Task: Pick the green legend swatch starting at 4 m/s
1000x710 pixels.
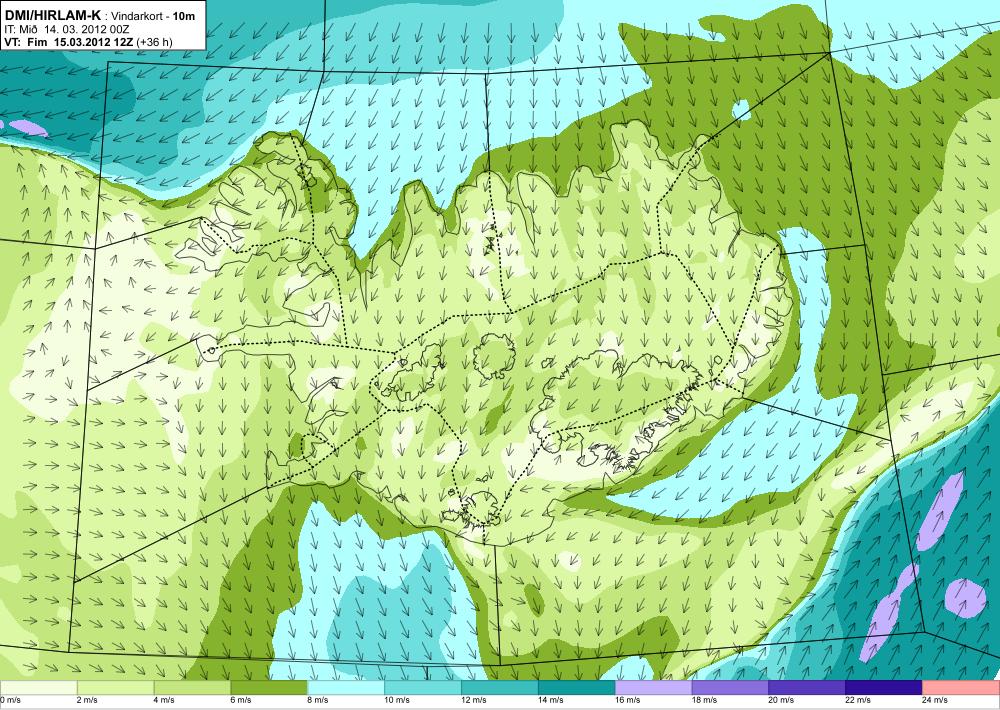Action: [192, 688]
